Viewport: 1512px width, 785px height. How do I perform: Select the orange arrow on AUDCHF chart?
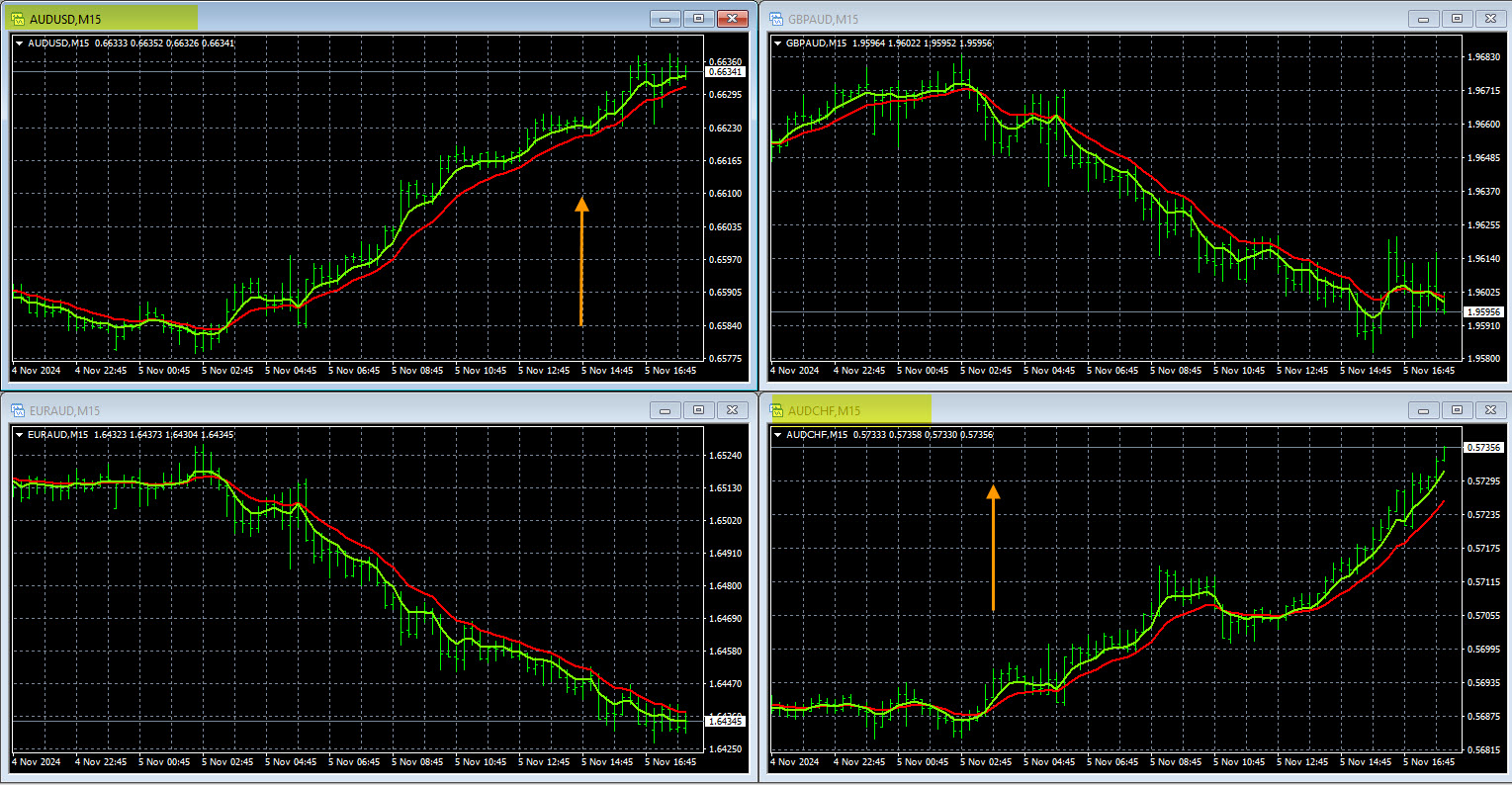(x=993, y=547)
